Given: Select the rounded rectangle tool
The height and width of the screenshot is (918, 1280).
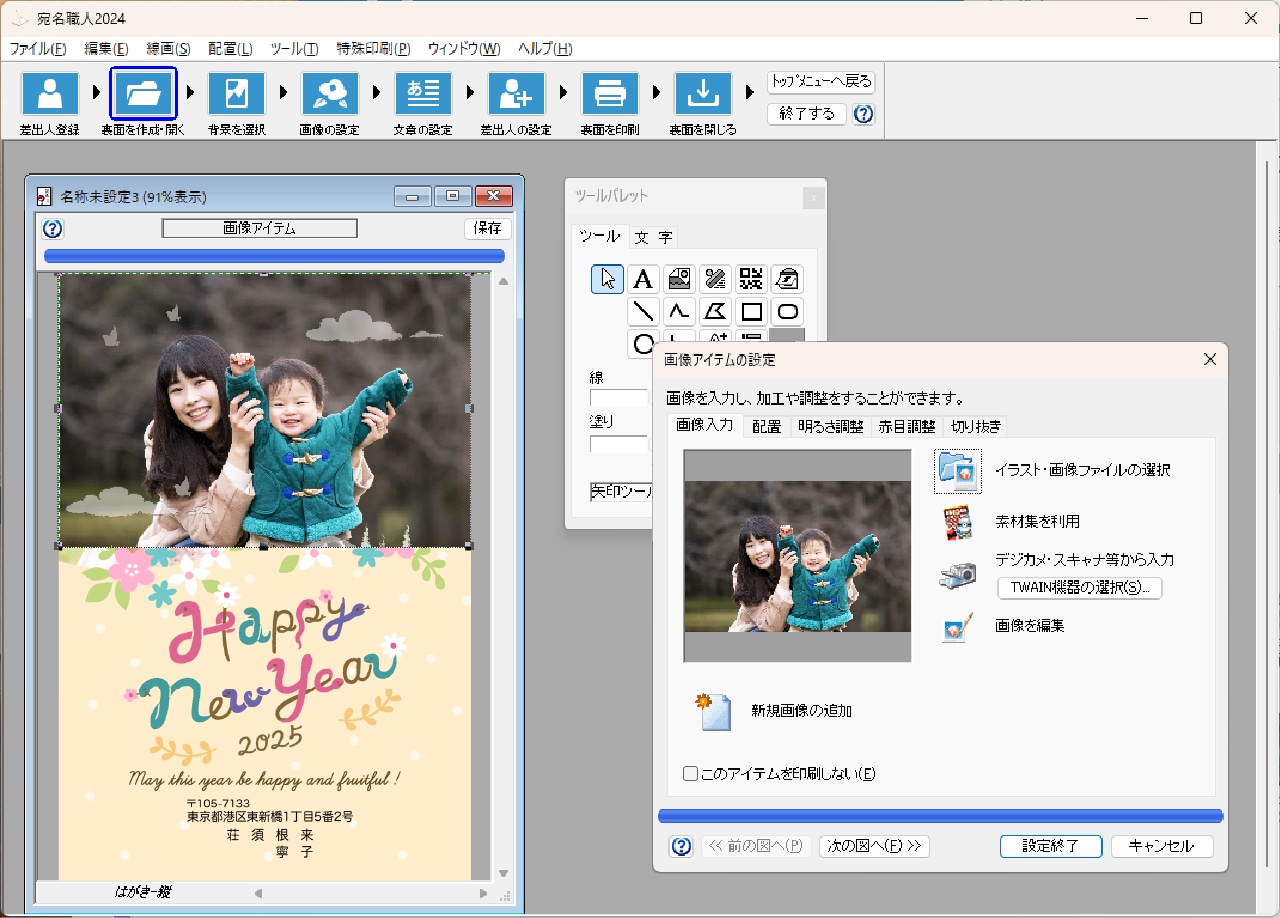Looking at the screenshot, I should click(787, 312).
